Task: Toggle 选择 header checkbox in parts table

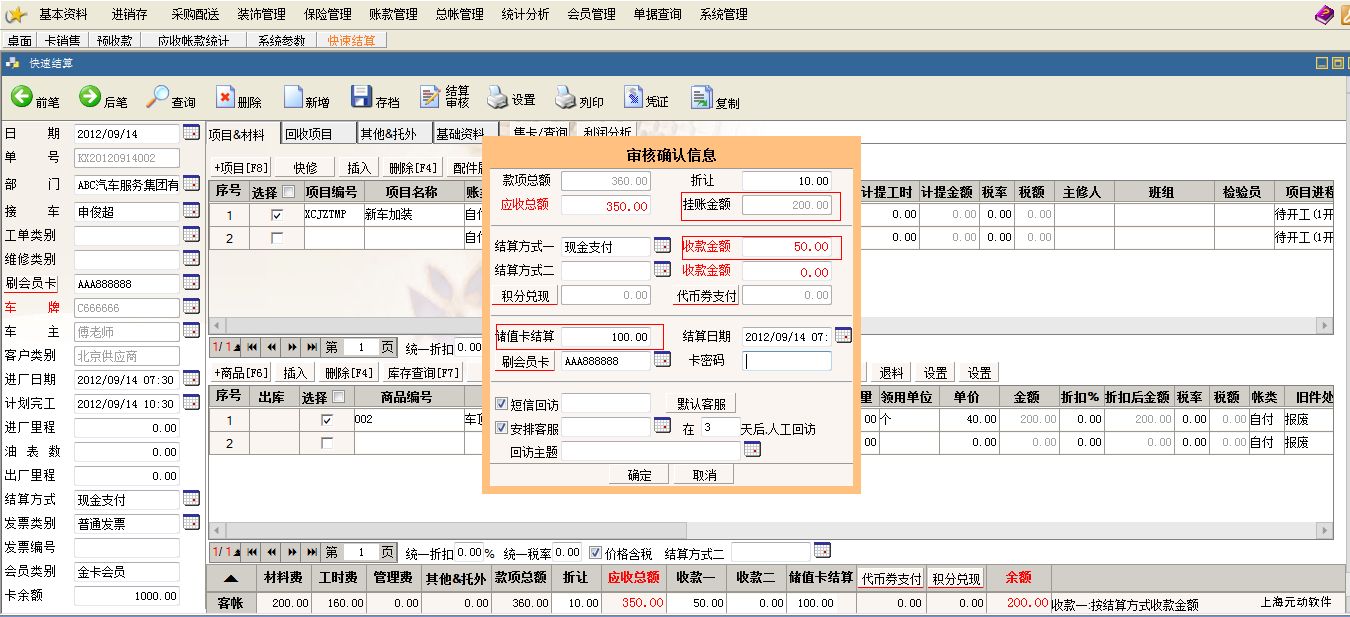Action: [x=338, y=397]
